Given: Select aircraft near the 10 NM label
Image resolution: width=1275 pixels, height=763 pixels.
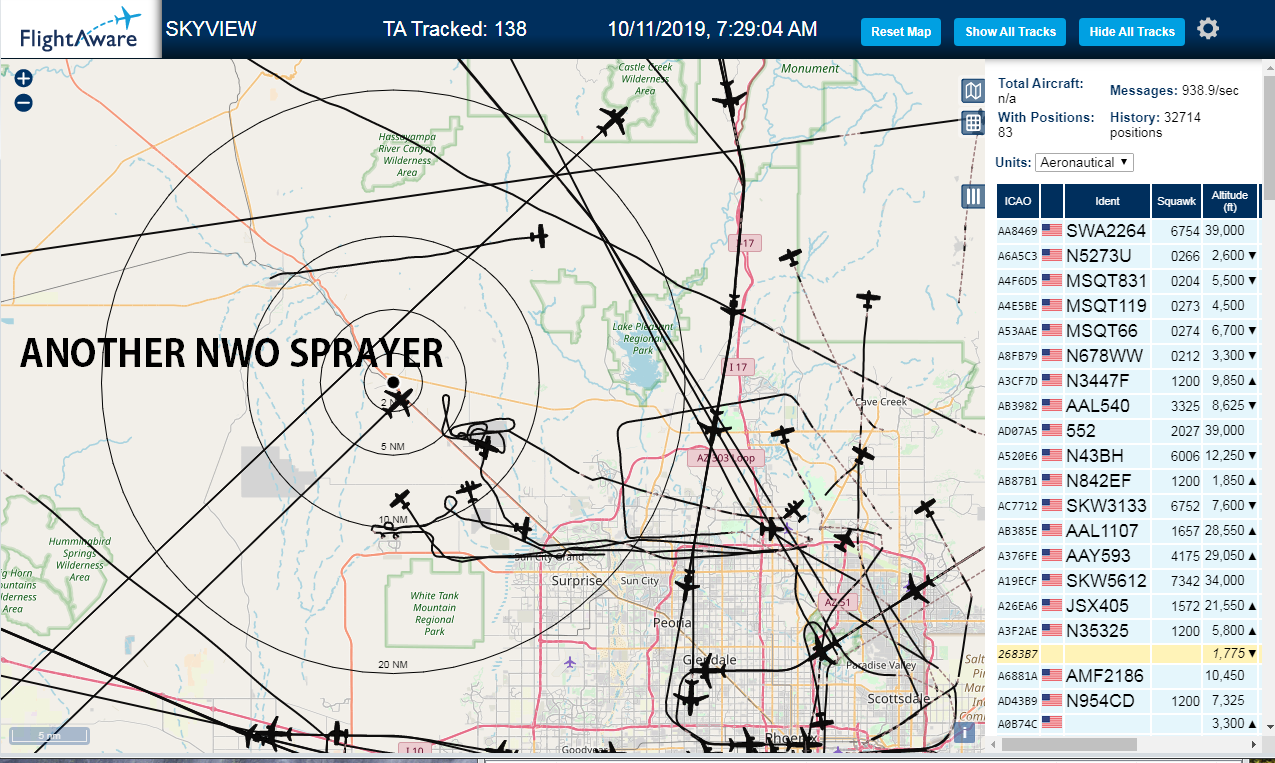Looking at the screenshot, I should [401, 498].
